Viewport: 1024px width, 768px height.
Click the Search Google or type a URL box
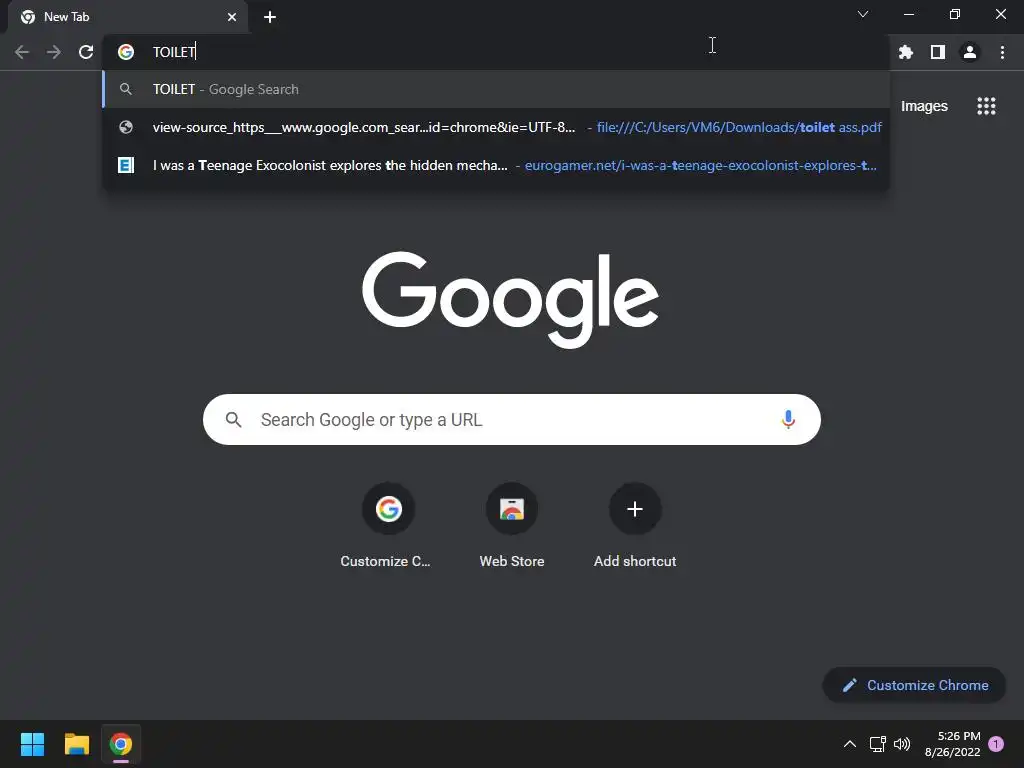(511, 419)
